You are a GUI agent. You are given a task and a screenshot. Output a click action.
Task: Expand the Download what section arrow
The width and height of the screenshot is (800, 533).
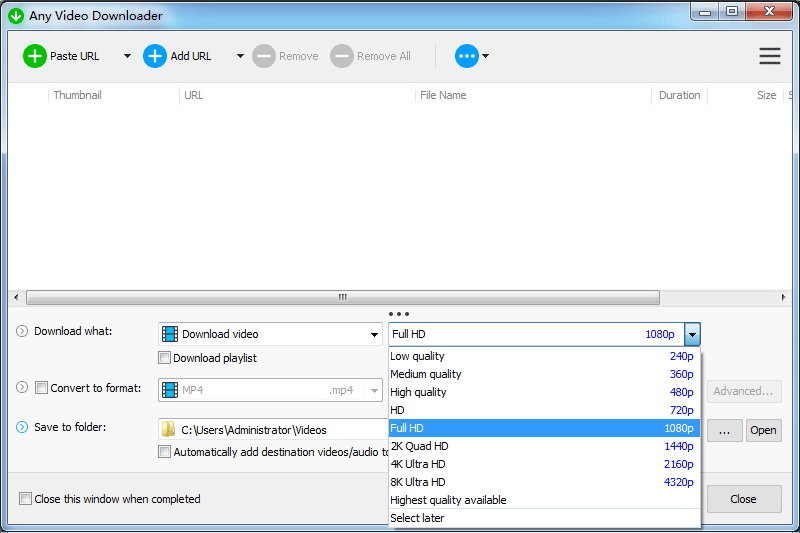pos(22,331)
